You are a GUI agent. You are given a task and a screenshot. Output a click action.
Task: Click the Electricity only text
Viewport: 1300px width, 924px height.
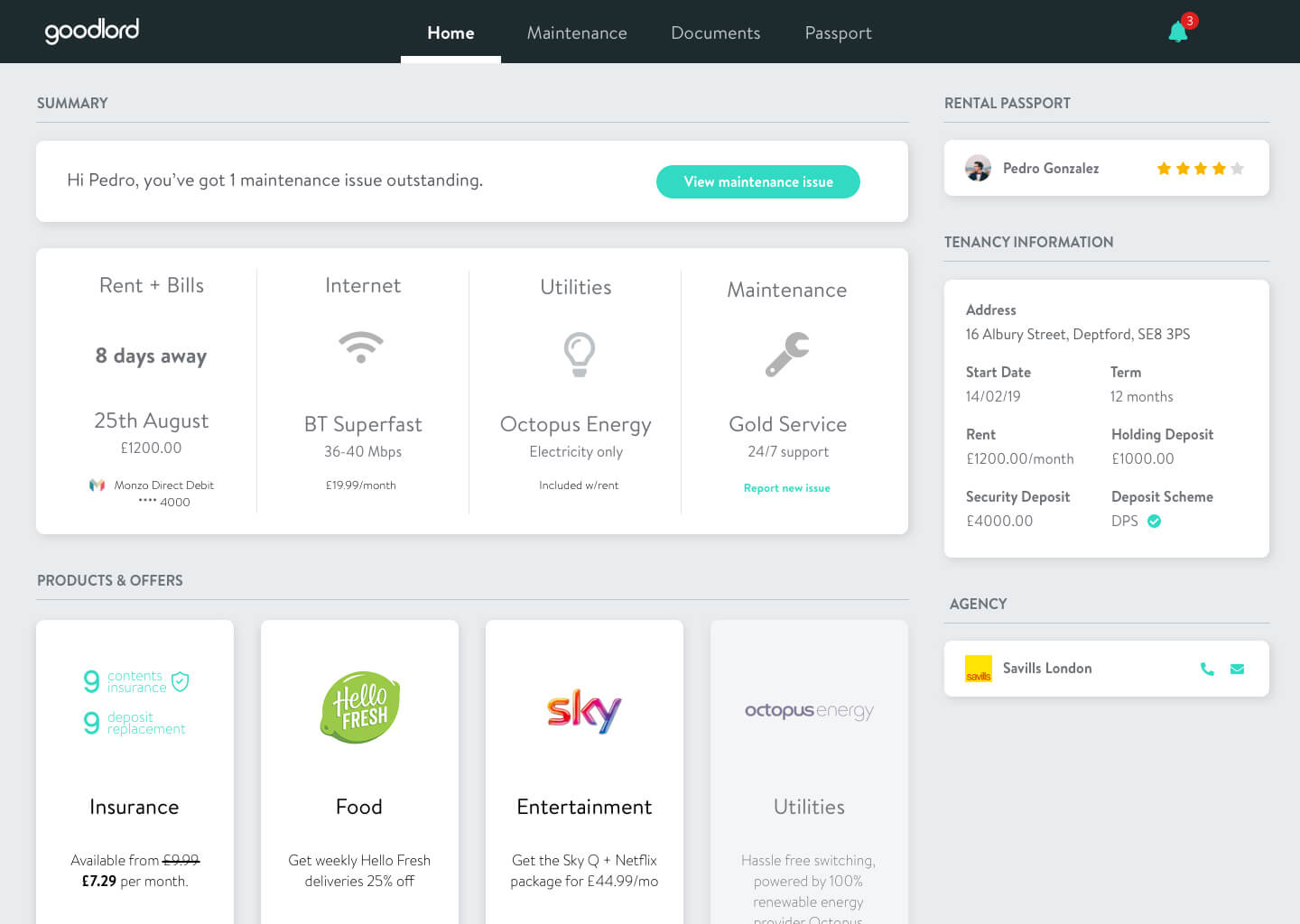click(x=576, y=452)
